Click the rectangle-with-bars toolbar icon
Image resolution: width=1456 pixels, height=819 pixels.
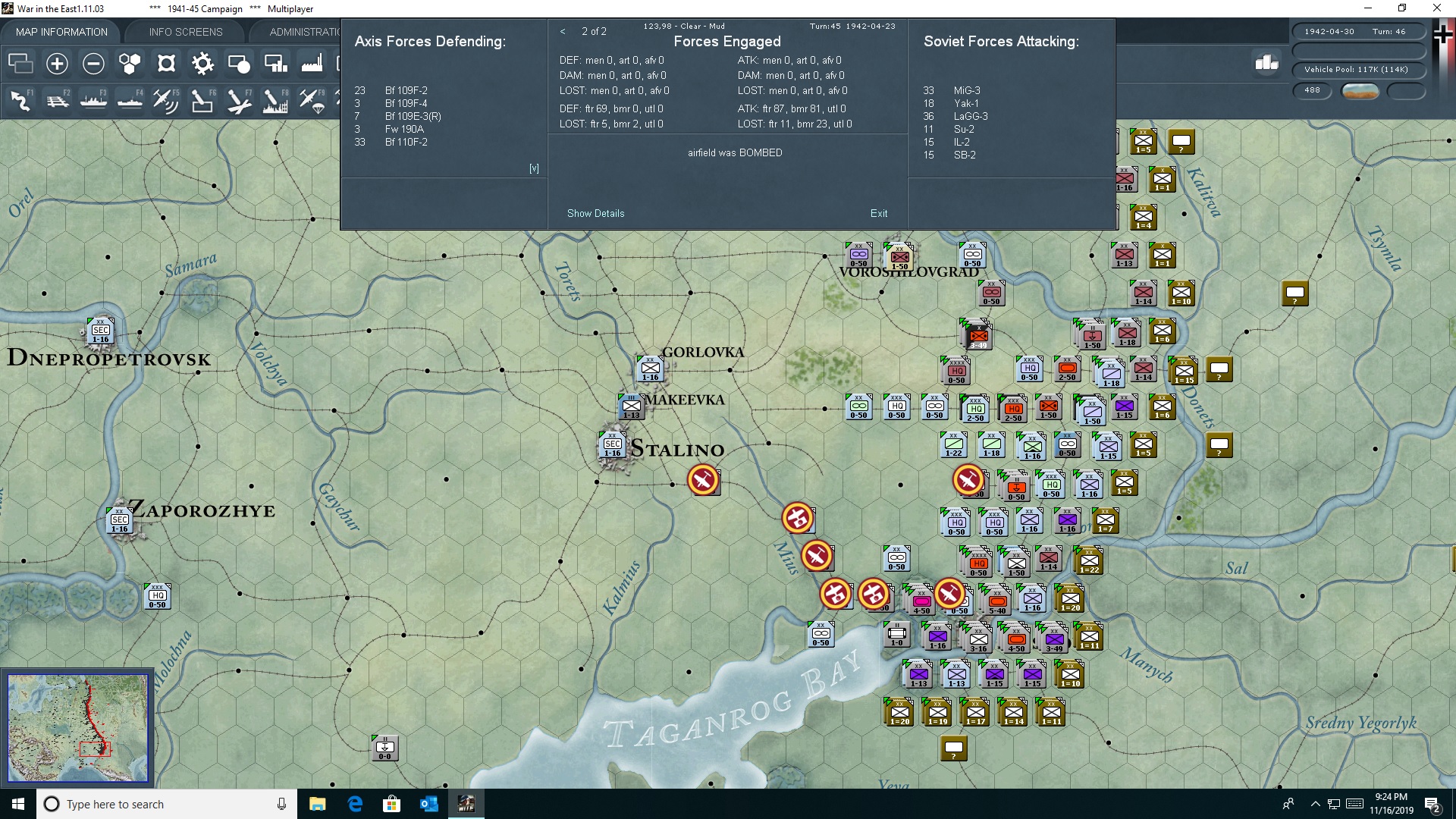point(275,64)
